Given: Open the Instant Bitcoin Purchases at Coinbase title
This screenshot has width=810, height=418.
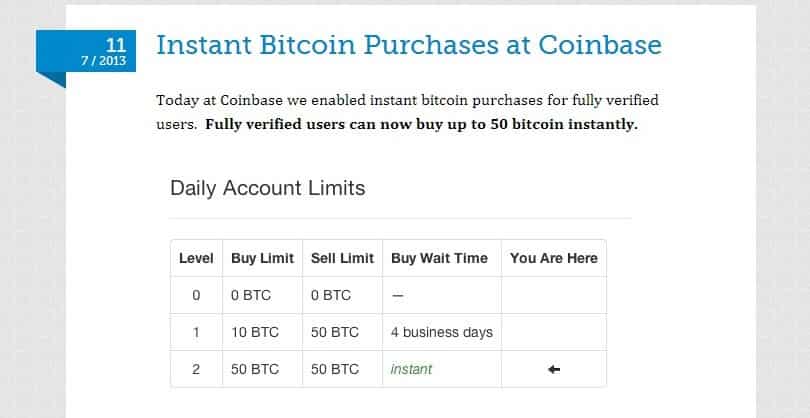Looking at the screenshot, I should (409, 44).
